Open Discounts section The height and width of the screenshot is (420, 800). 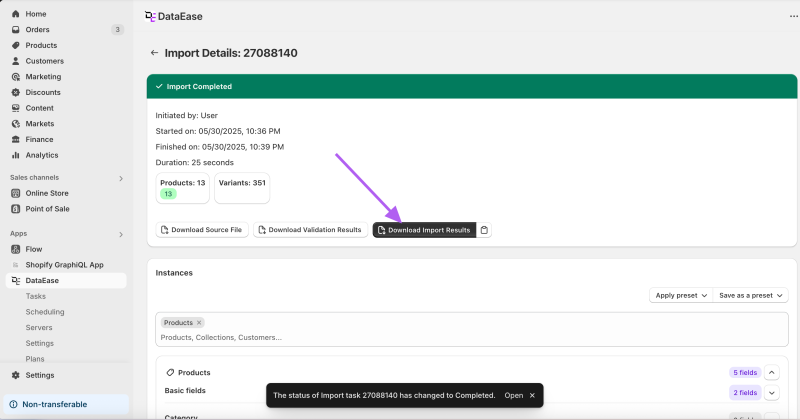coord(43,92)
